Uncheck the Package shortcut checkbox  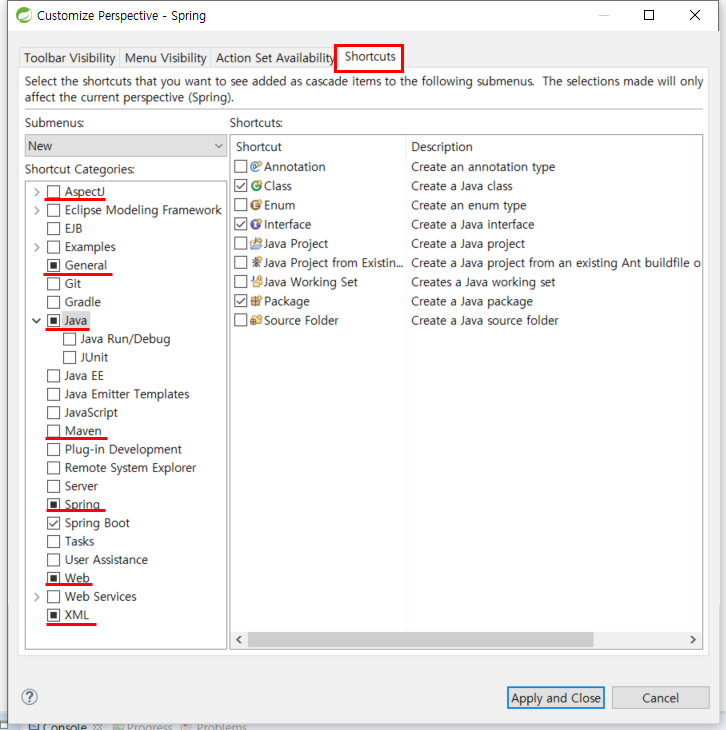(240, 301)
